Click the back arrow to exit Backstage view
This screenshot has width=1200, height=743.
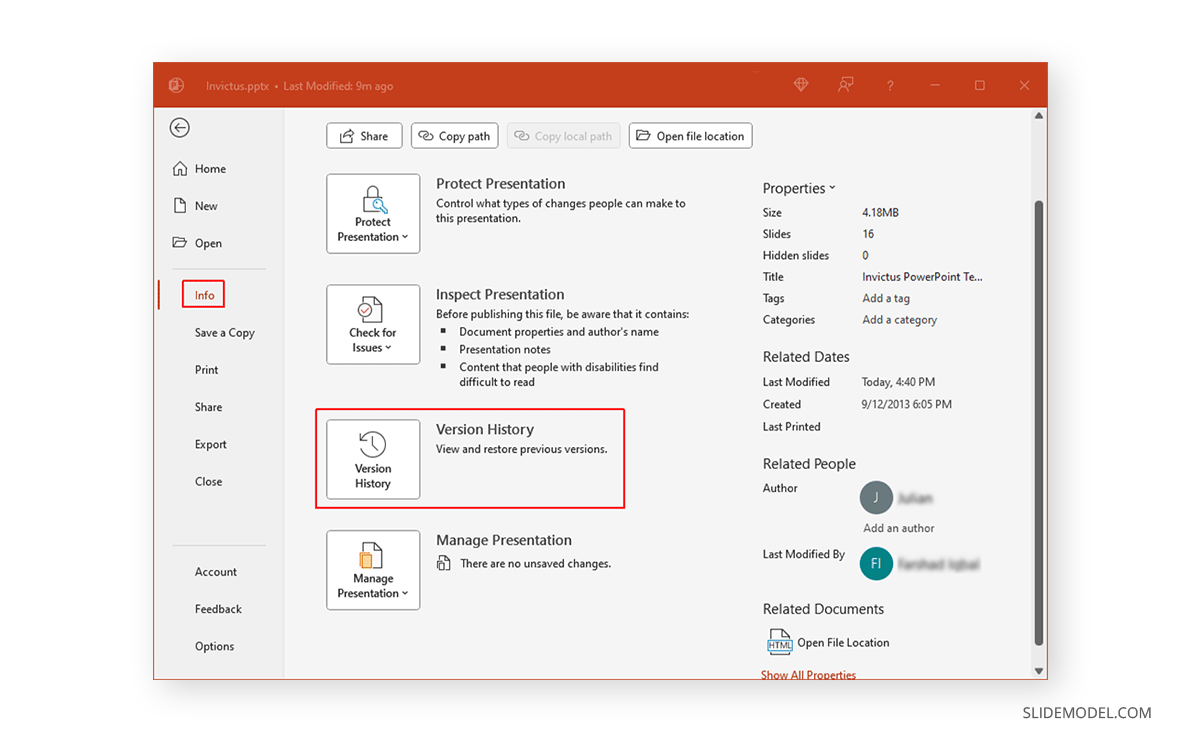click(179, 128)
